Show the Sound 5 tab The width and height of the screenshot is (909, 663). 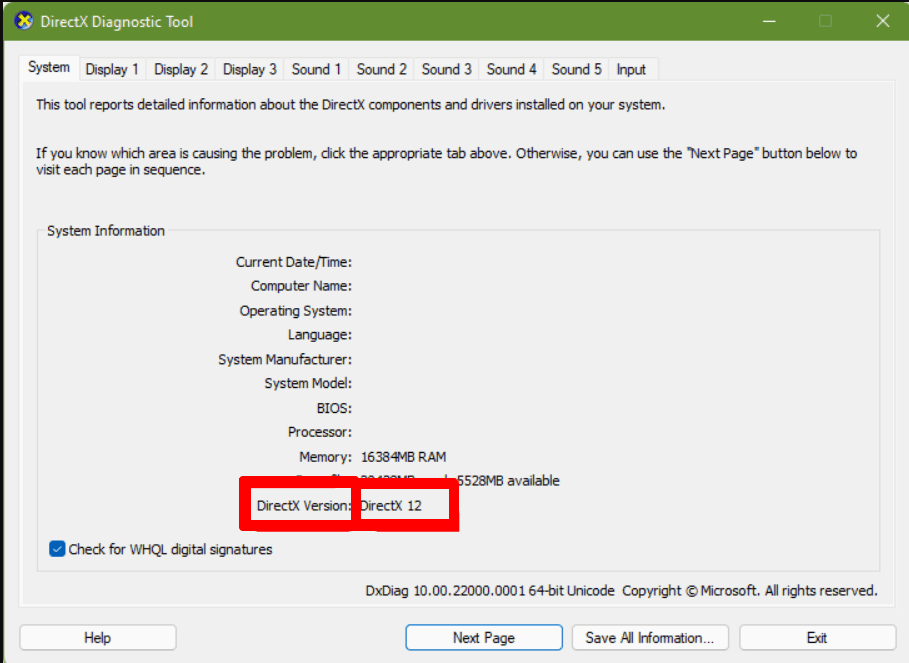tap(577, 70)
